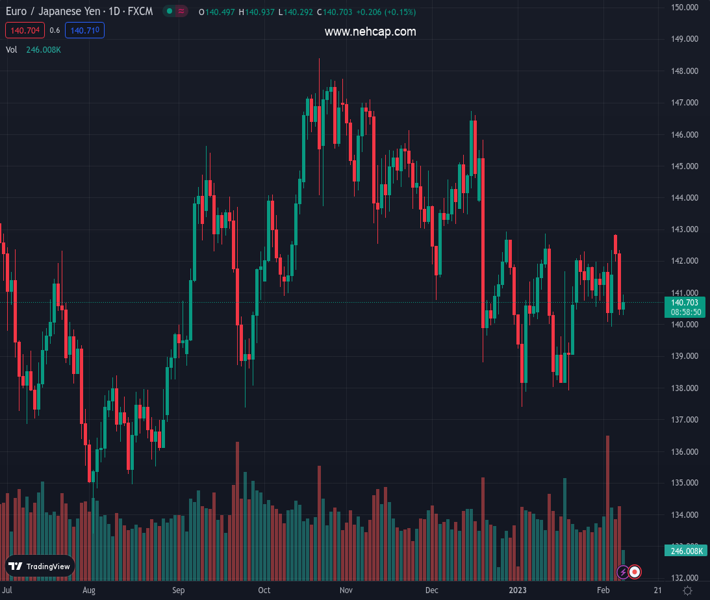Viewport: 710px width, 600px height.
Task: Click the low price L140.292
Action: (x=295, y=12)
